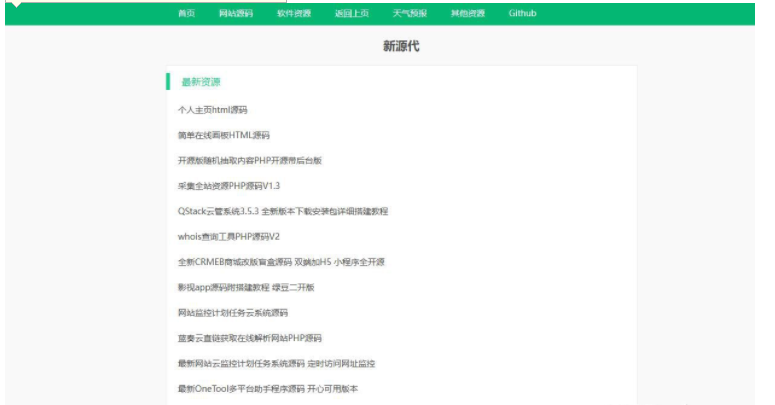This screenshot has width=775, height=405.
Task: Click whois查询工具PHP源码V2 link
Action: [x=229, y=237]
